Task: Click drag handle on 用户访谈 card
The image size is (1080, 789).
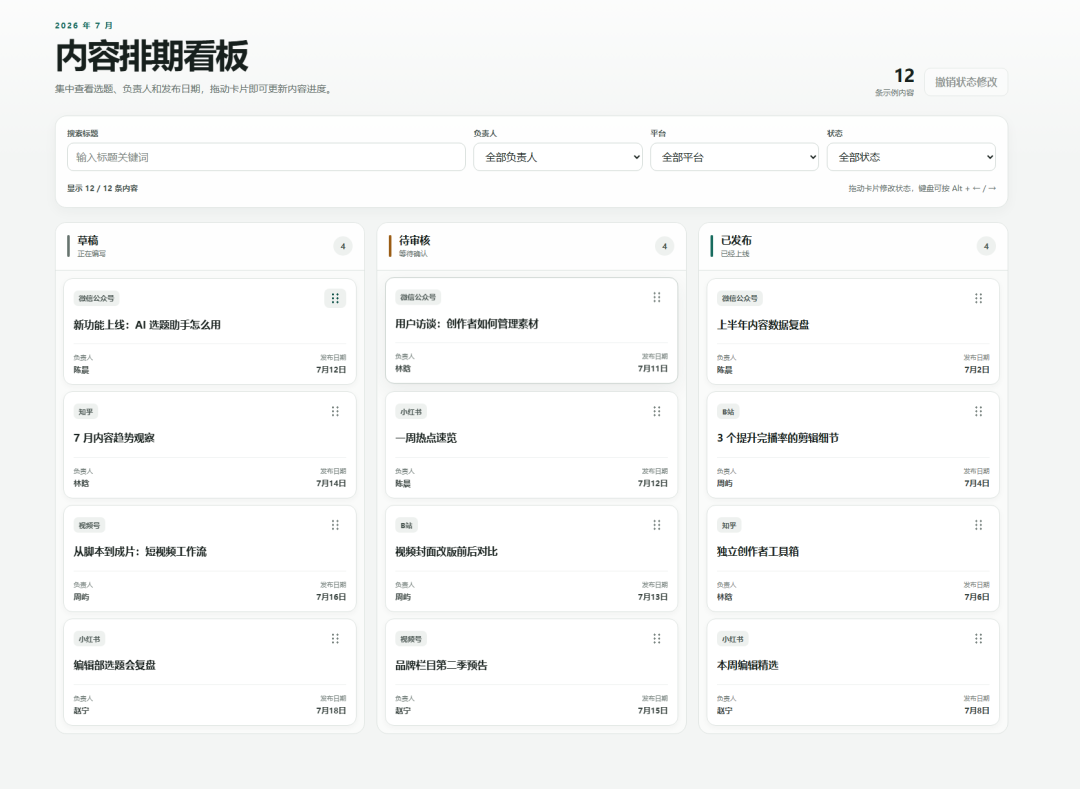Action: [x=656, y=297]
